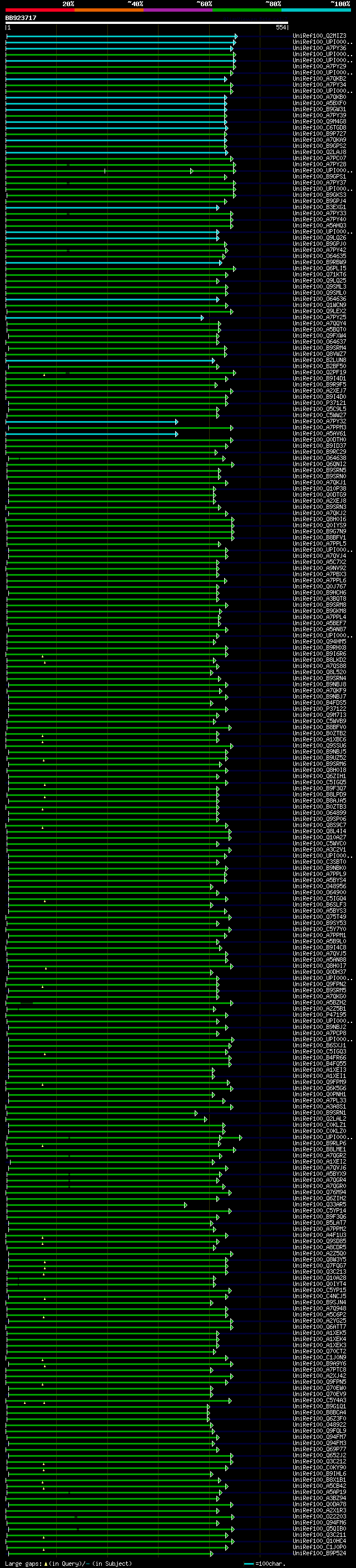Select label UniRef100_A7QKA9
The width and height of the screenshot is (356, 1568).
(319, 140)
